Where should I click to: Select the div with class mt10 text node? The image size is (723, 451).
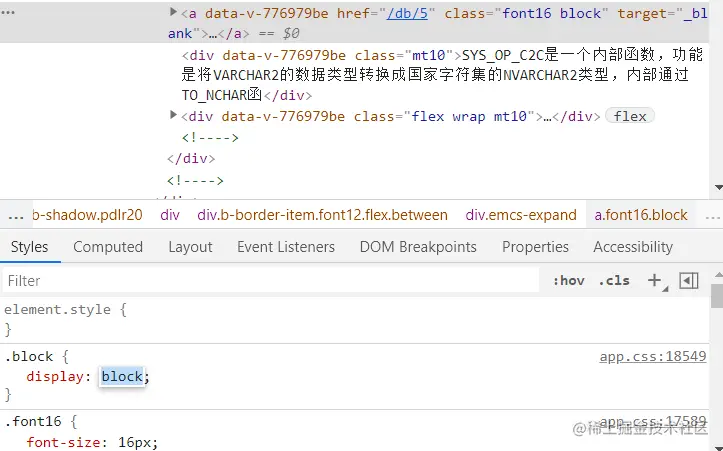442,75
